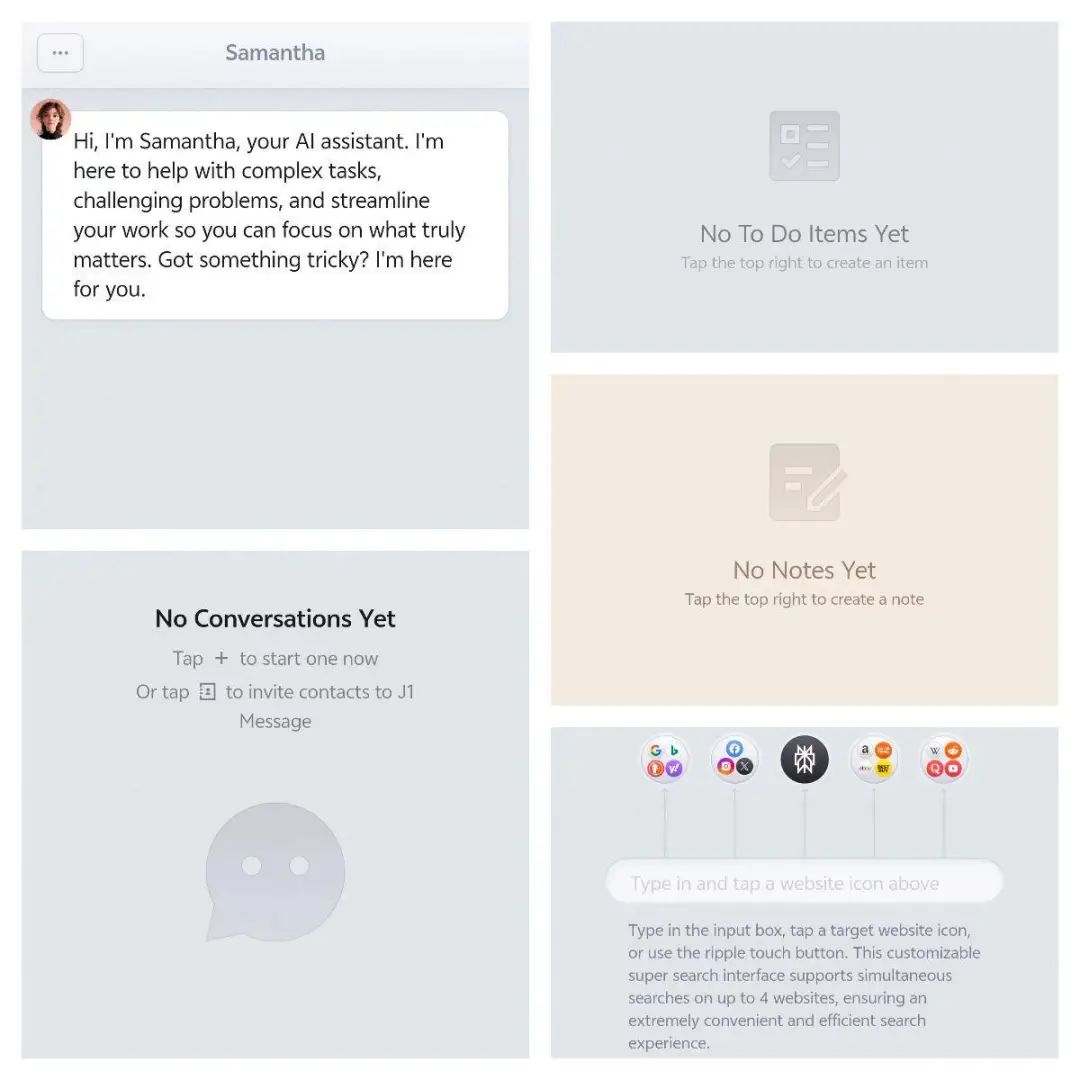Focus the 'Type in and tap' search box

click(804, 882)
